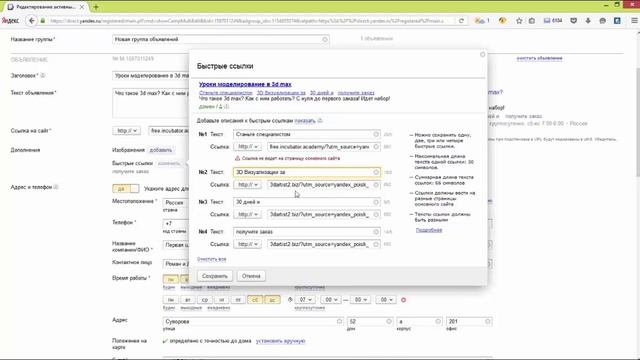Open the browser hamburger menu
The image size is (640, 360).
[x=634, y=20]
